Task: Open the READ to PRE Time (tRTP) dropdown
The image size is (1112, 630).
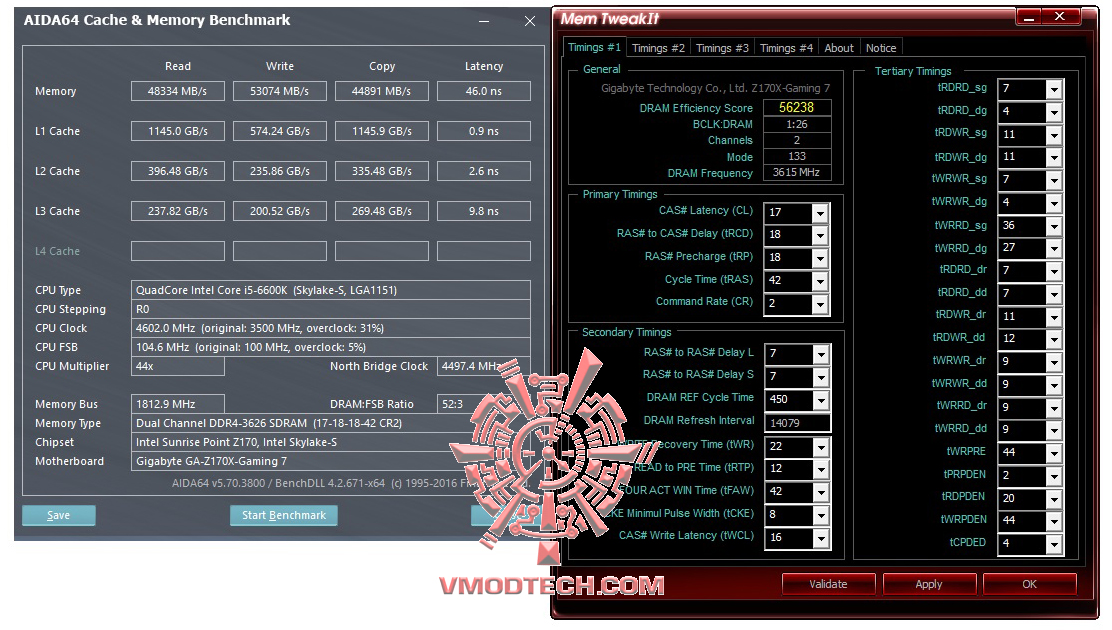Action: click(x=821, y=470)
